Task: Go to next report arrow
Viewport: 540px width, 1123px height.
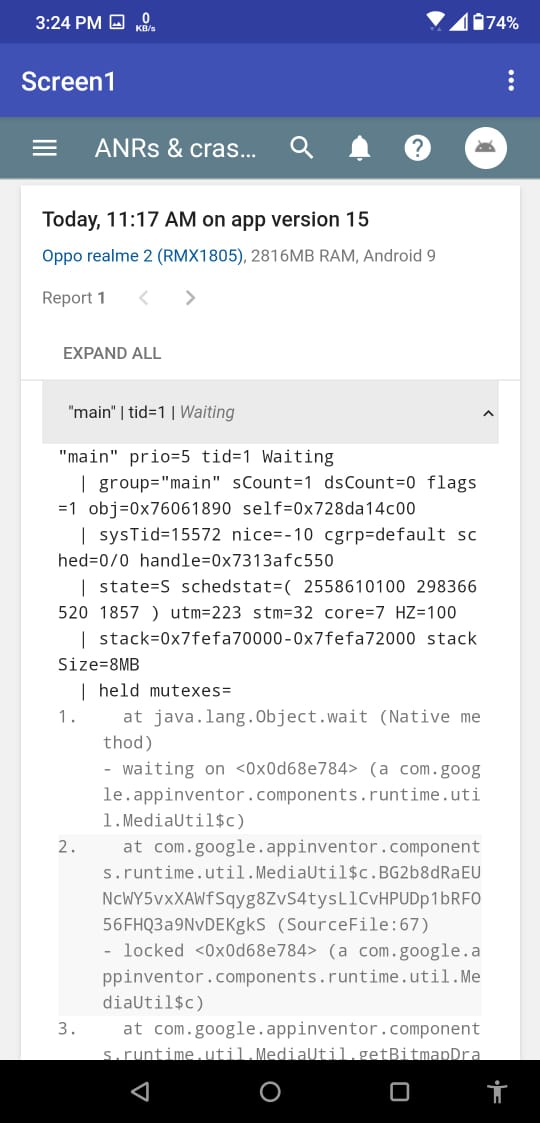Action: [x=190, y=298]
